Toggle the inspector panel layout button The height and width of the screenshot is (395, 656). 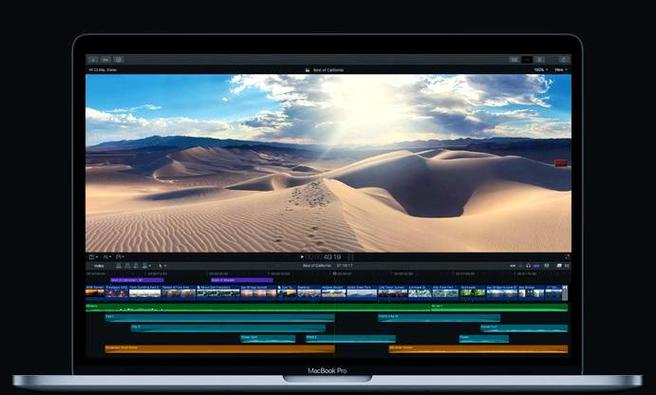(x=540, y=60)
